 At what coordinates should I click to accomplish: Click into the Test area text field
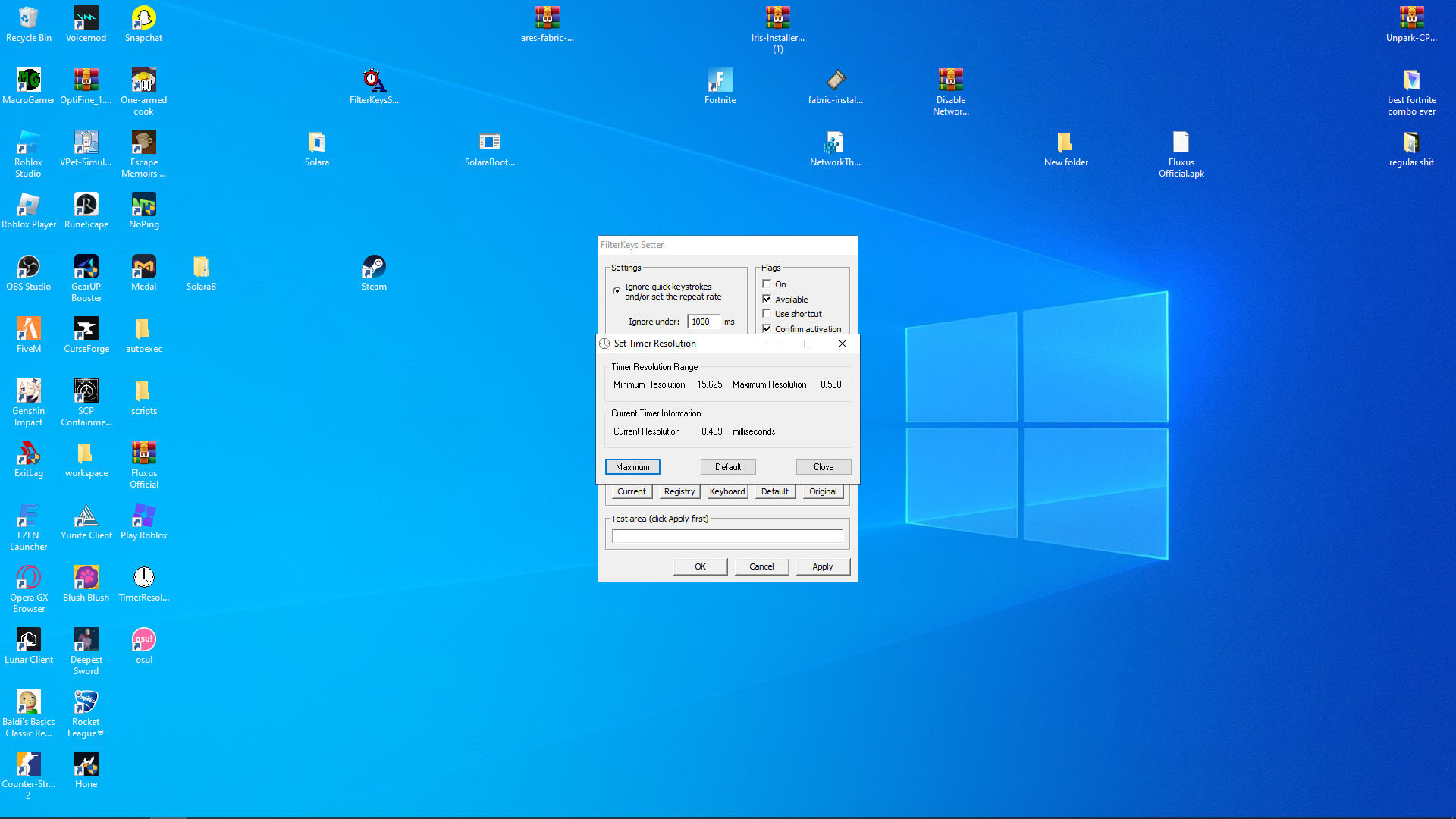pos(726,536)
